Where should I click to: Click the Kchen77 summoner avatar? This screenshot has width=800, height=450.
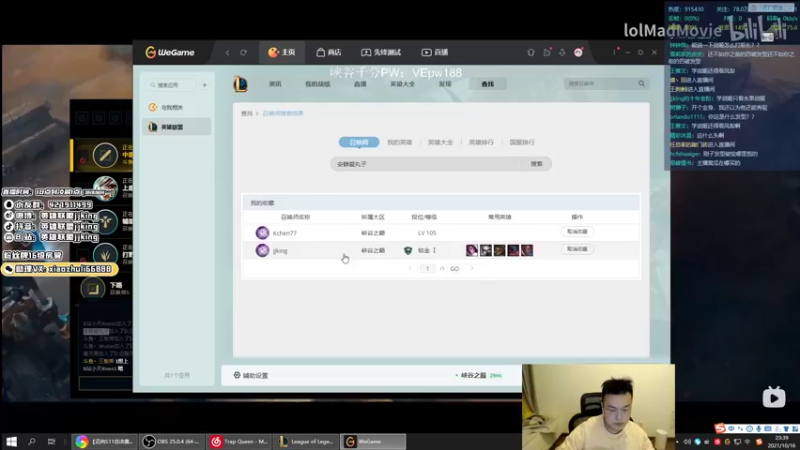coord(262,233)
